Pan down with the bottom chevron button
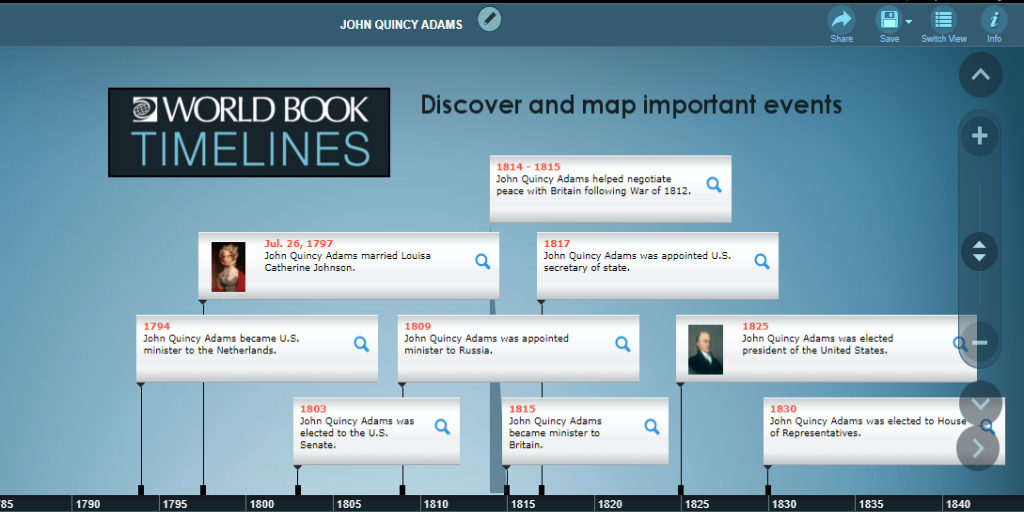The width and height of the screenshot is (1024, 512). point(980,403)
